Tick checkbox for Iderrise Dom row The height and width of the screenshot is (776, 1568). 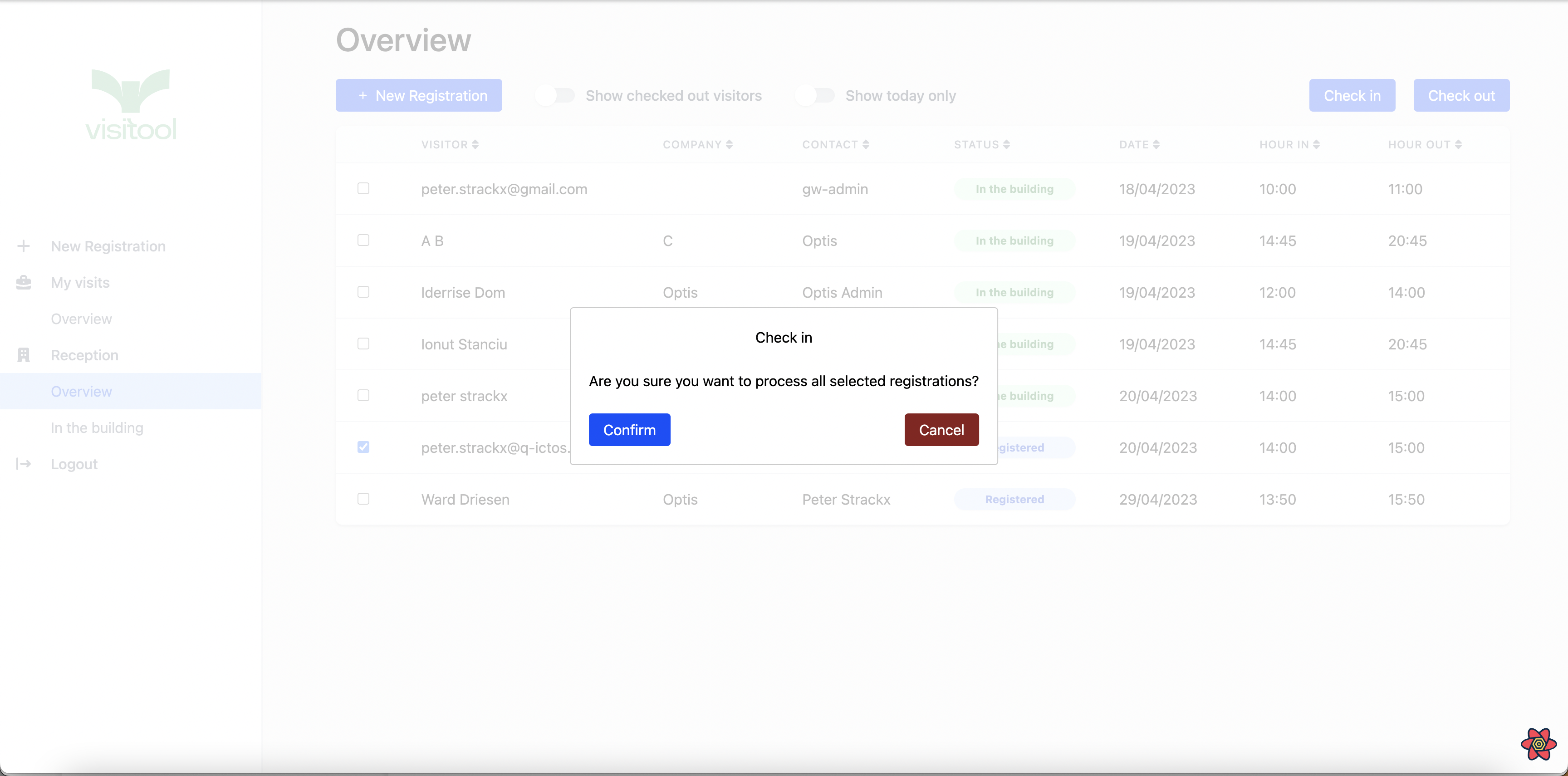point(363,292)
